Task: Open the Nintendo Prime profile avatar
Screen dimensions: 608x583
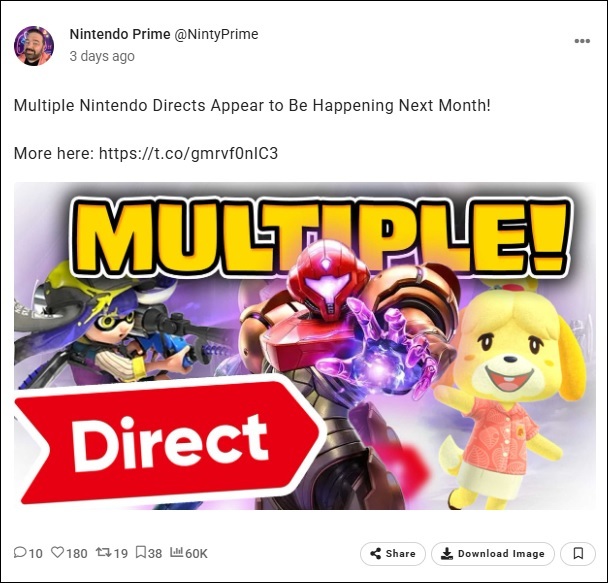Action: [34, 46]
